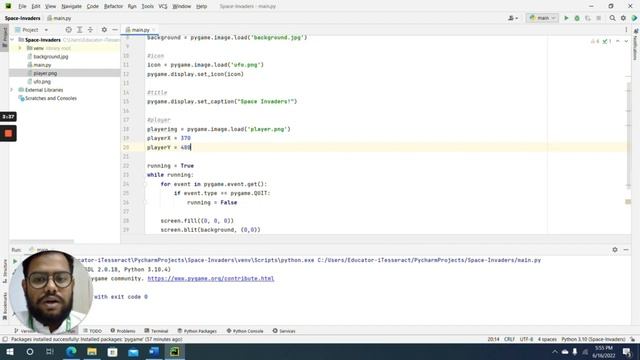Start debugging with the bug icon

tap(577, 18)
